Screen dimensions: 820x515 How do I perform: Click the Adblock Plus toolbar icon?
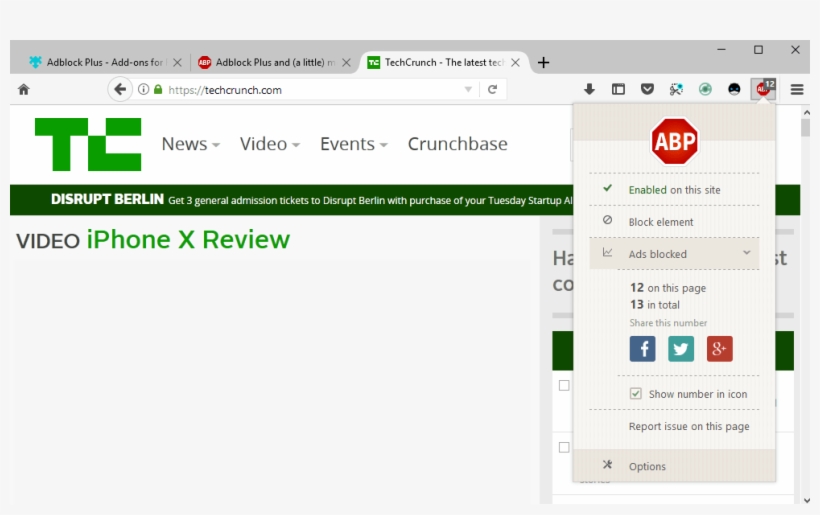764,89
